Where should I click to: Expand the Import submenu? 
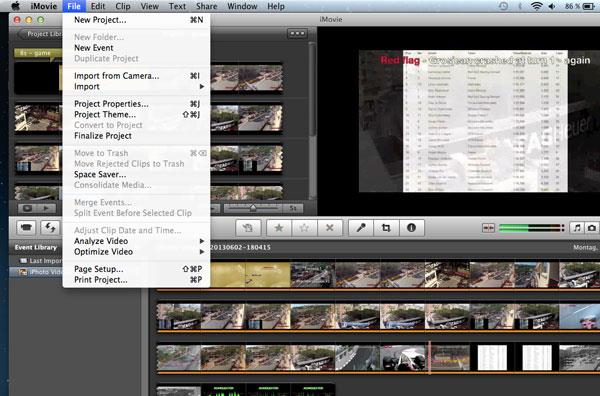pos(136,86)
